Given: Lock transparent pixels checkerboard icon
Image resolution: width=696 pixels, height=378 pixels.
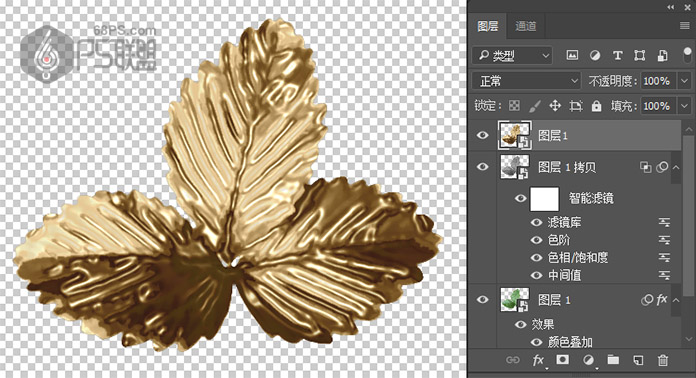Looking at the screenshot, I should (x=514, y=106).
